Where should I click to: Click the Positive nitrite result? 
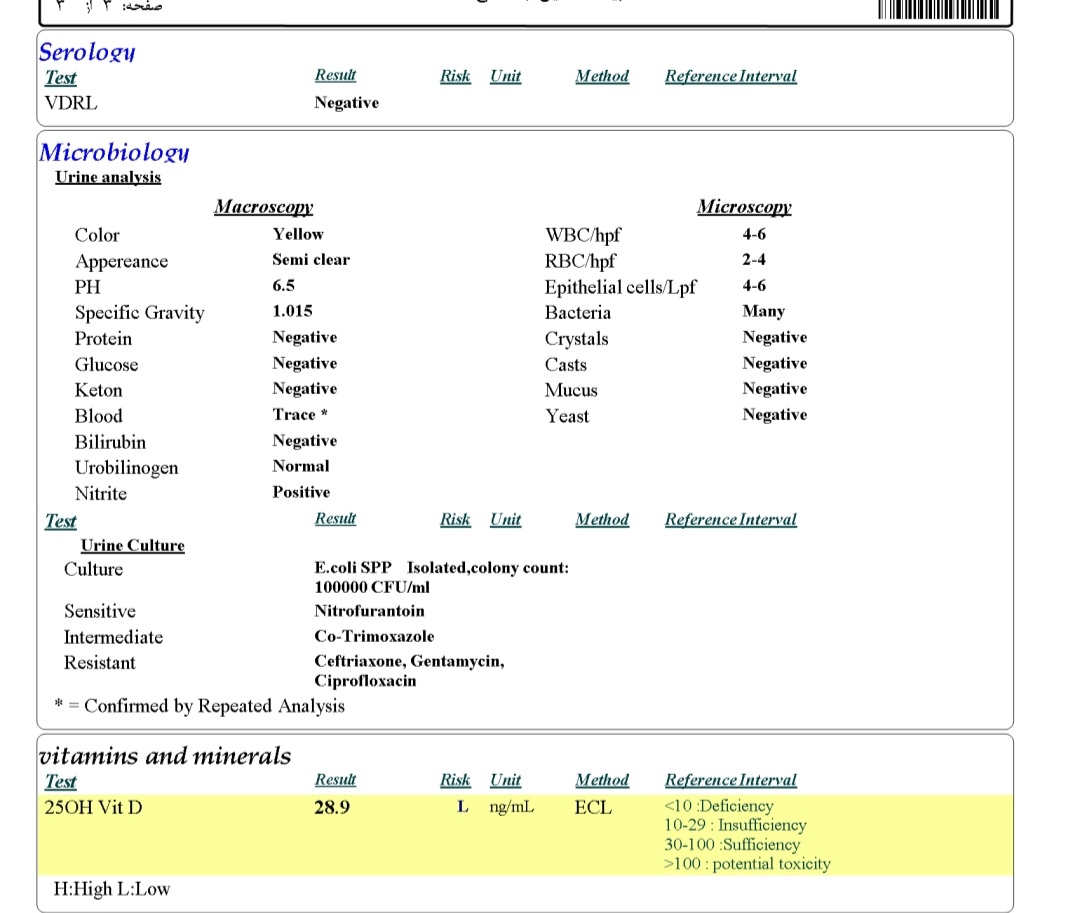click(x=301, y=492)
